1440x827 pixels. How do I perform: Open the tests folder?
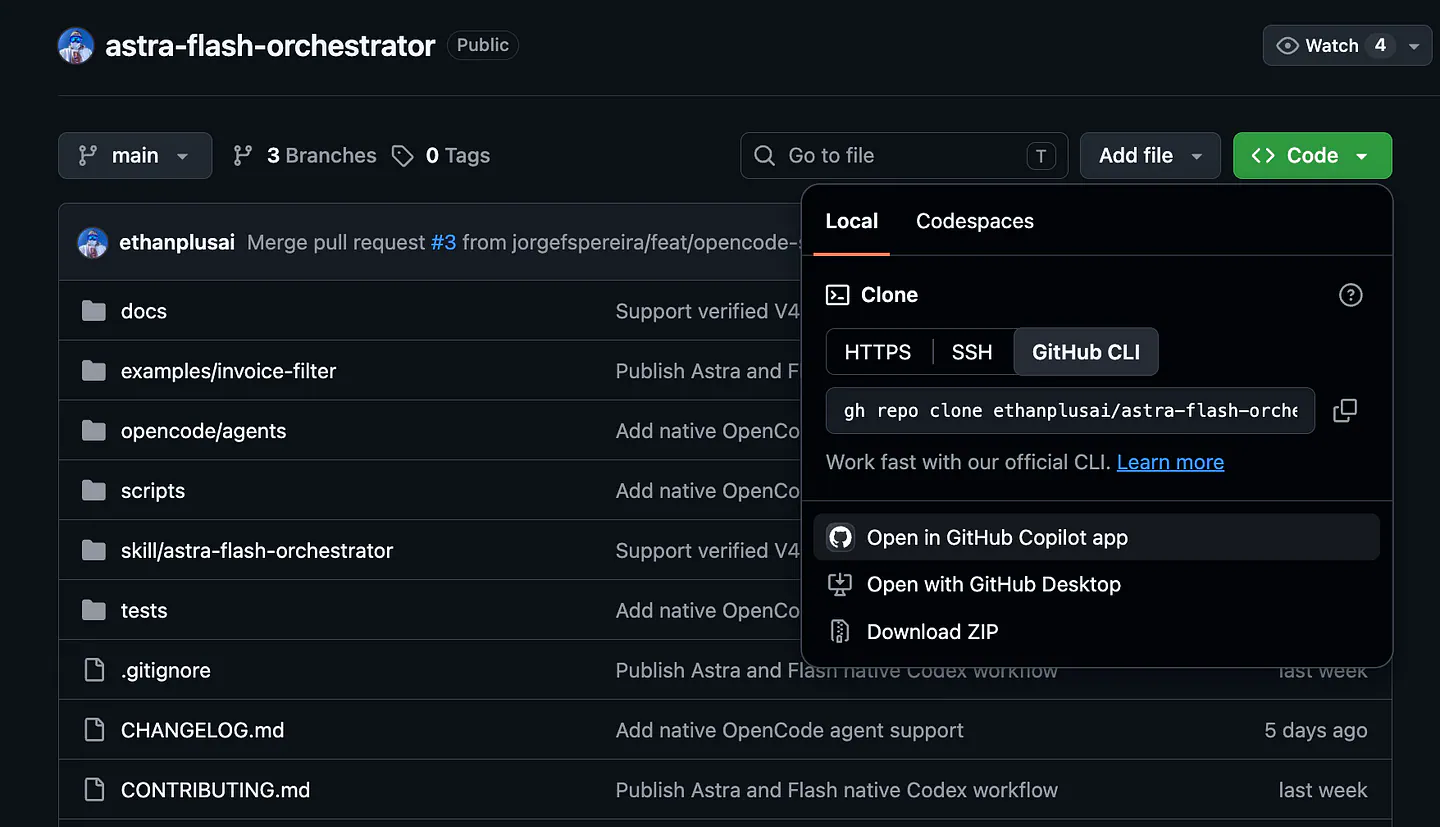pos(144,611)
